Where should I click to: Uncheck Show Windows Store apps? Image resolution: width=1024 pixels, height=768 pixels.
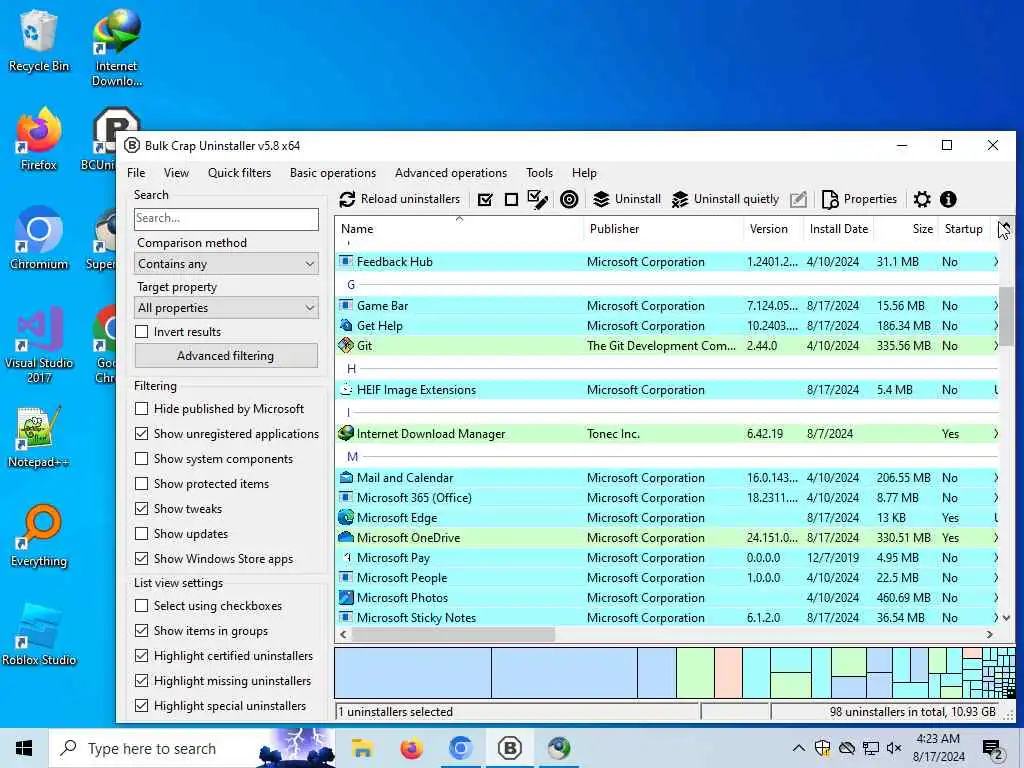141,558
